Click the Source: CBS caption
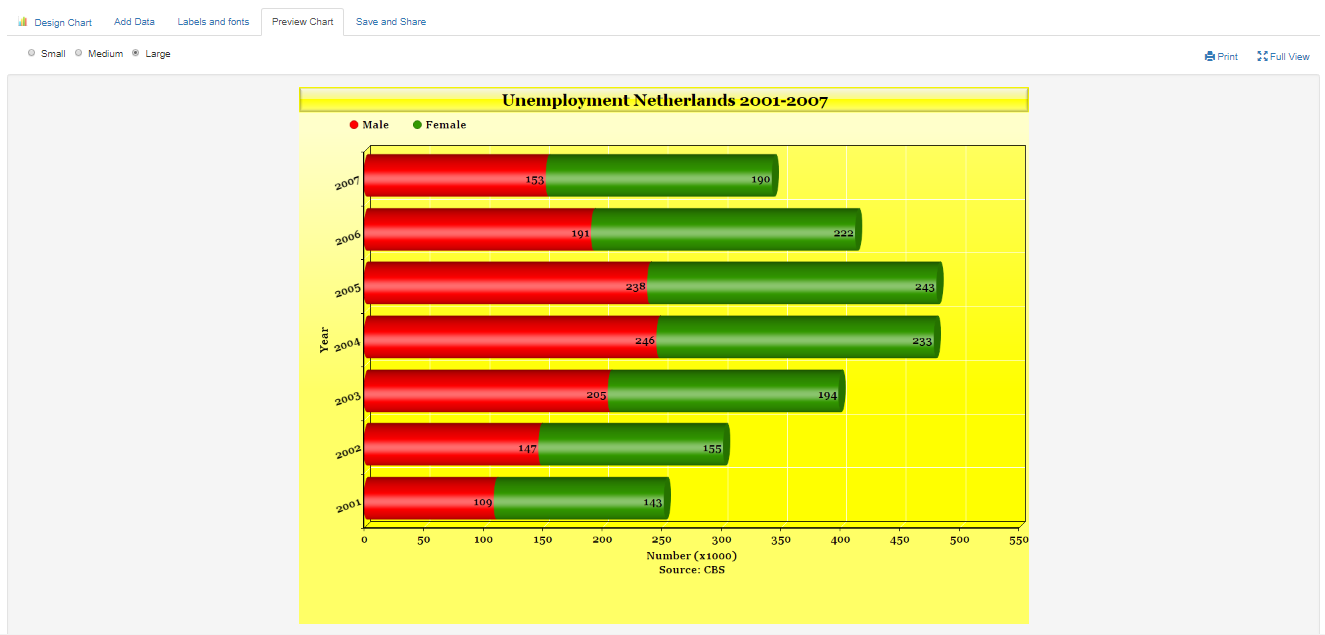Viewport: 1325px width, 635px height. click(692, 569)
